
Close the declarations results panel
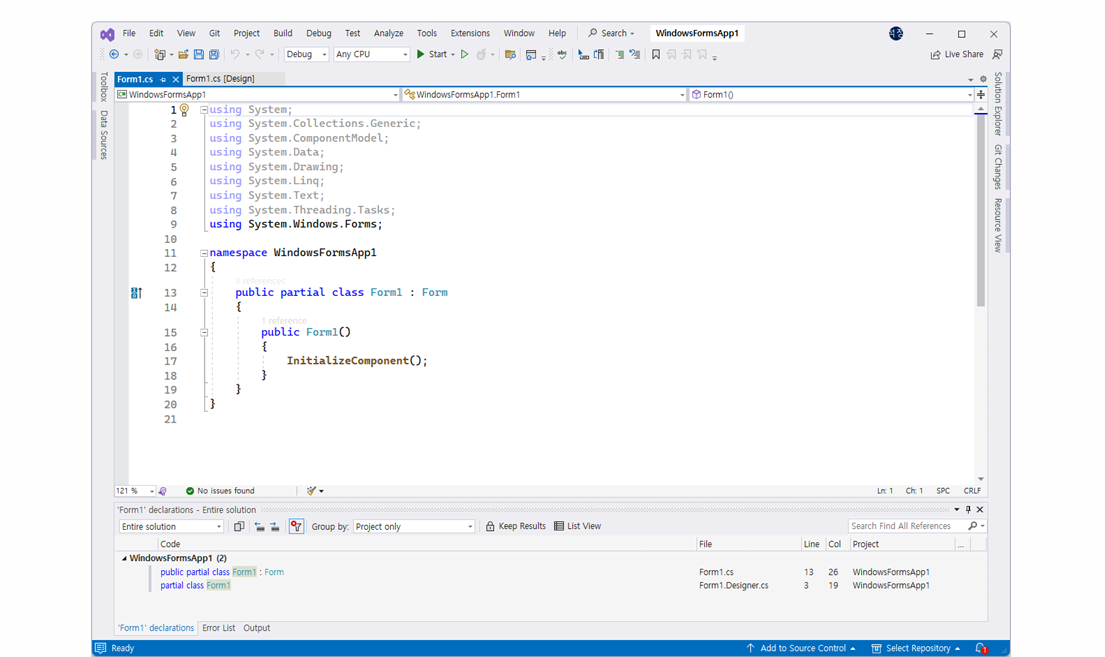(980, 510)
